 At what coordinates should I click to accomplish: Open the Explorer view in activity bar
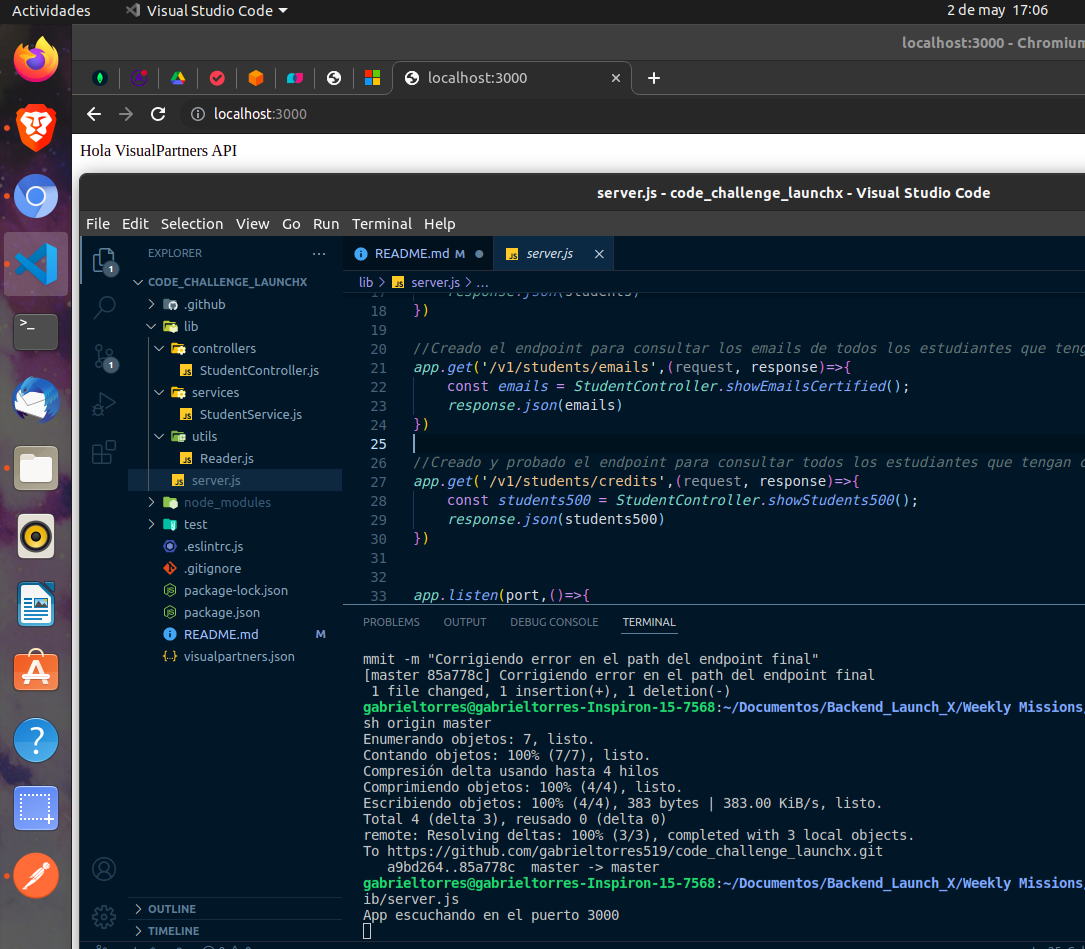[103, 262]
